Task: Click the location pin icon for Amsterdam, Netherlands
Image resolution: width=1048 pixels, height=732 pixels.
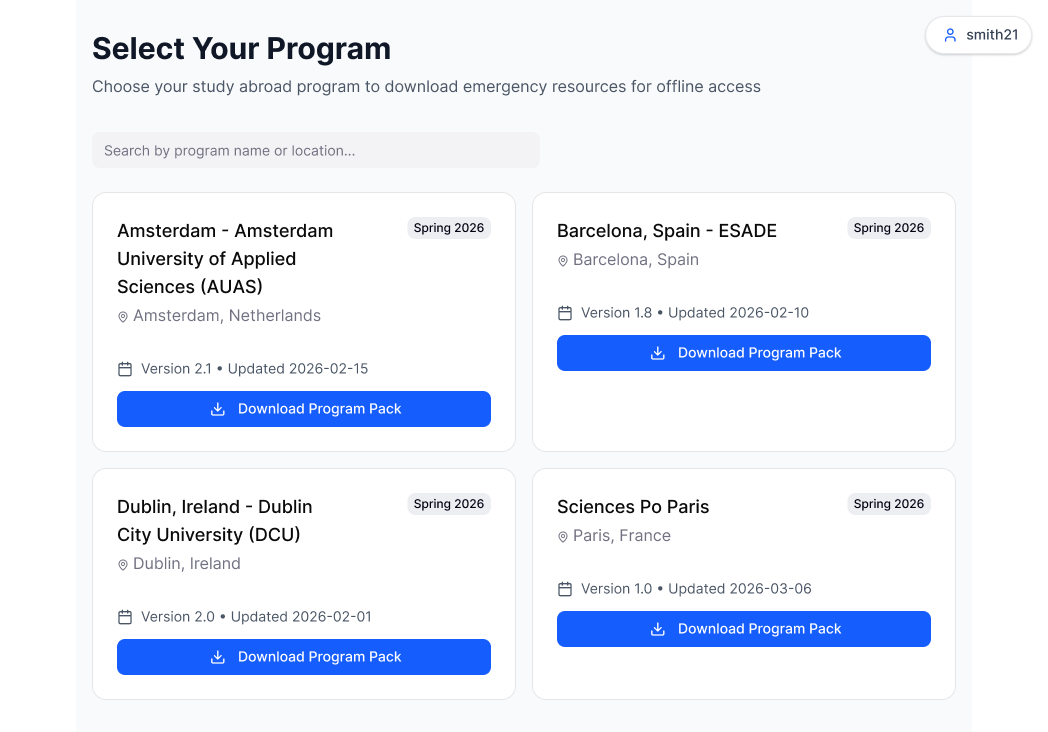Action: 123,316
